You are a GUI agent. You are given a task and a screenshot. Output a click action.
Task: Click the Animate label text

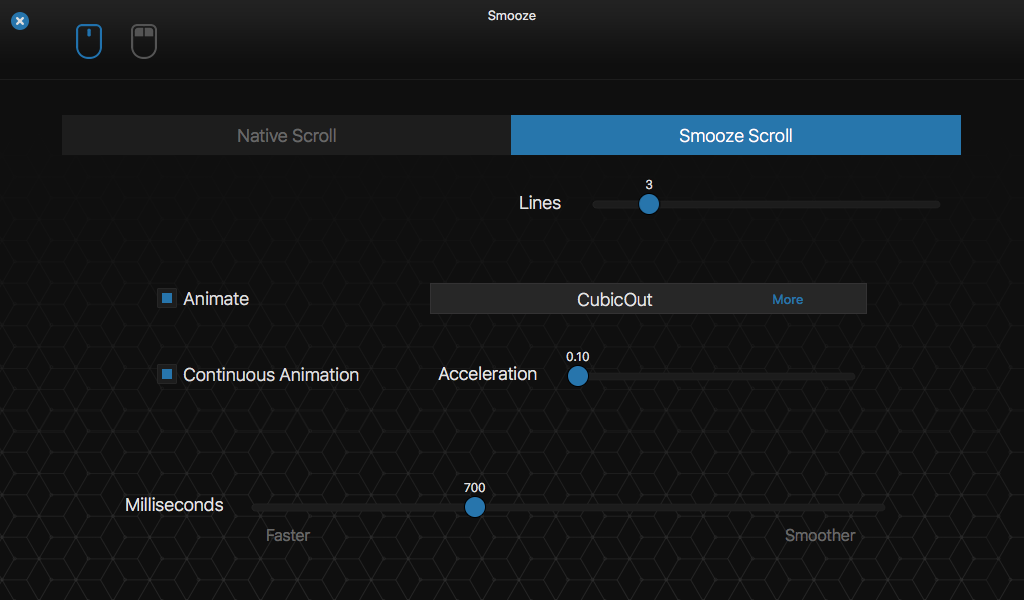click(216, 299)
